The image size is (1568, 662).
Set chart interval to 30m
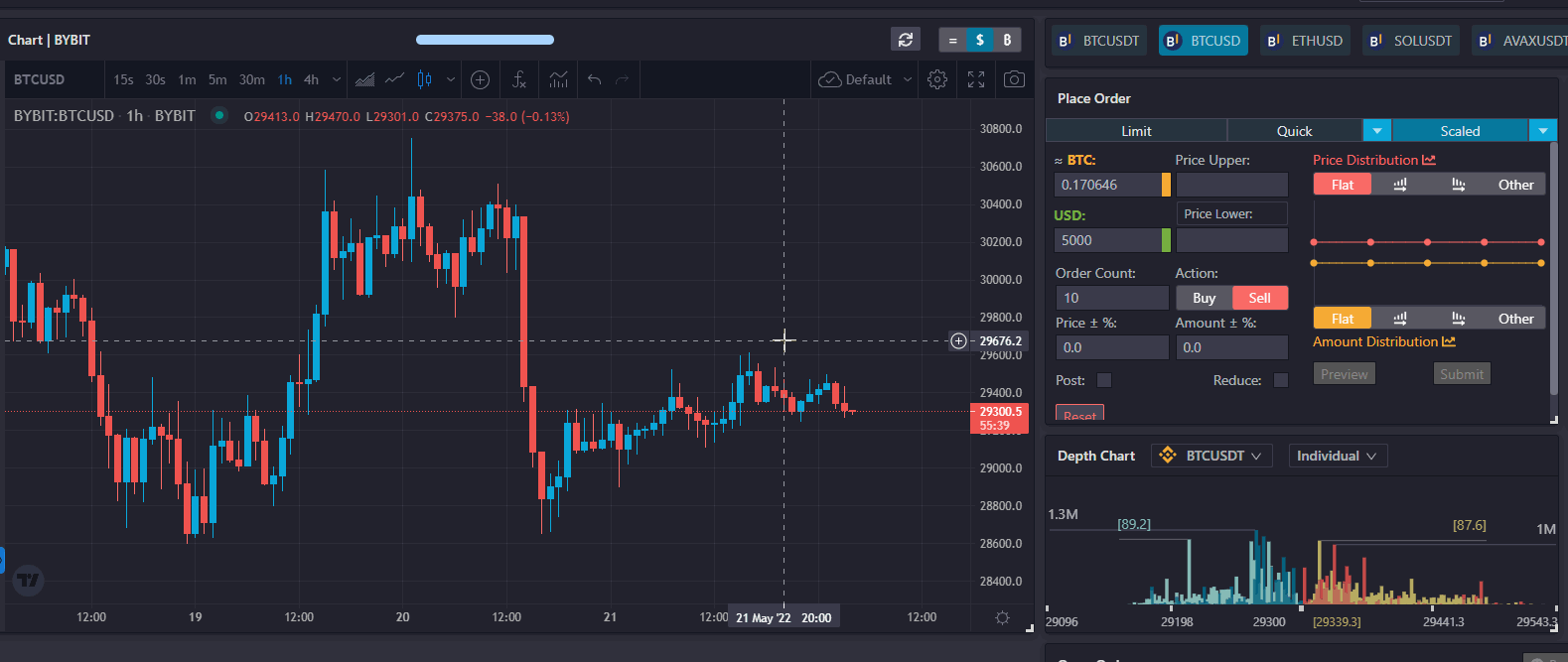click(252, 79)
